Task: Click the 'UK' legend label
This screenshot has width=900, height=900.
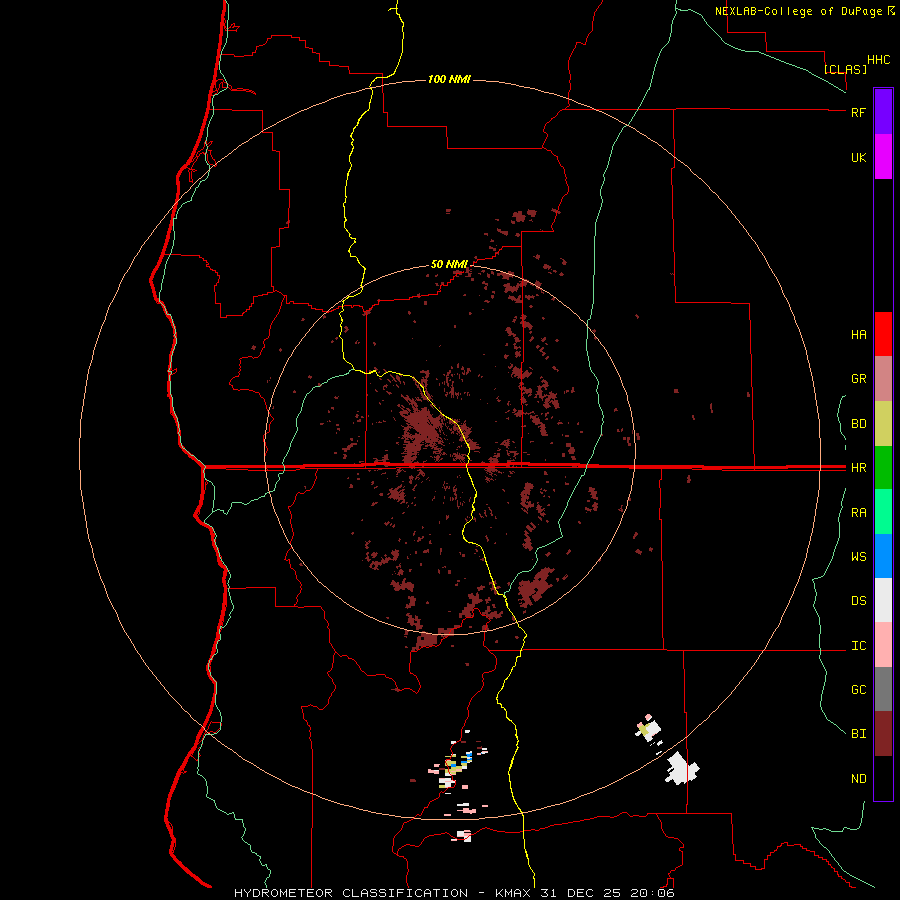Action: (858, 158)
